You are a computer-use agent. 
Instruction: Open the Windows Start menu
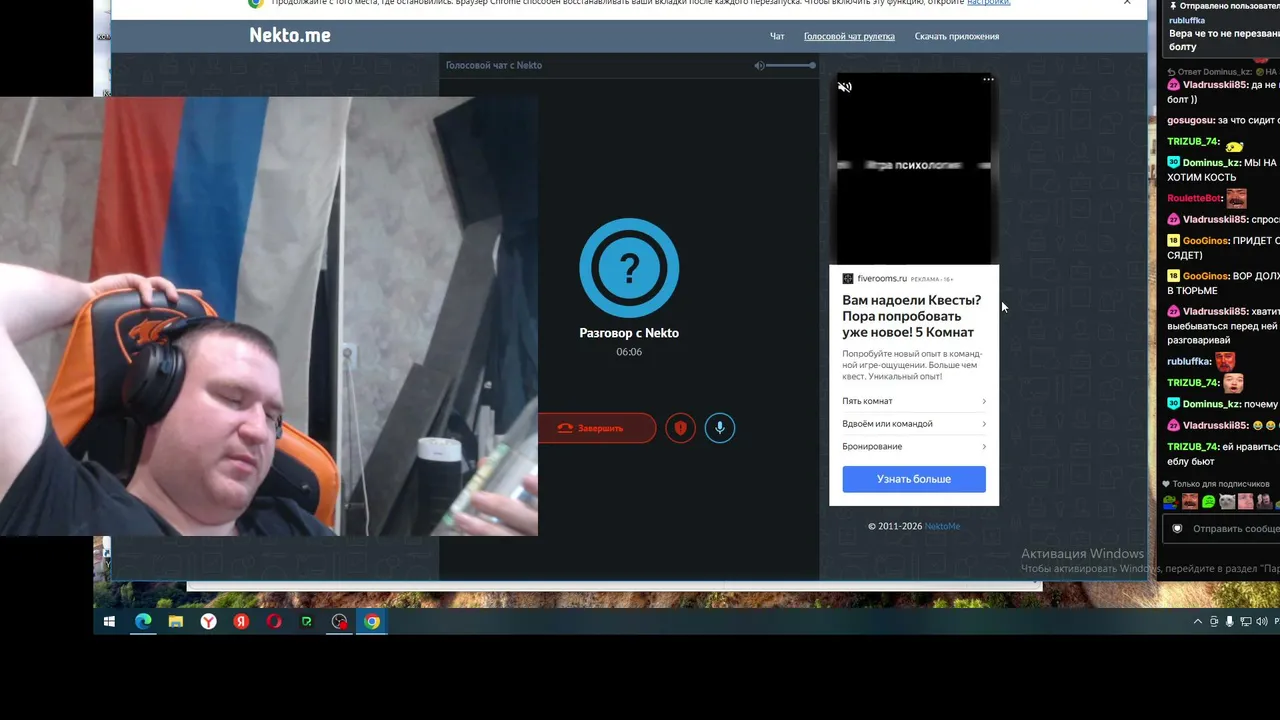pos(110,622)
